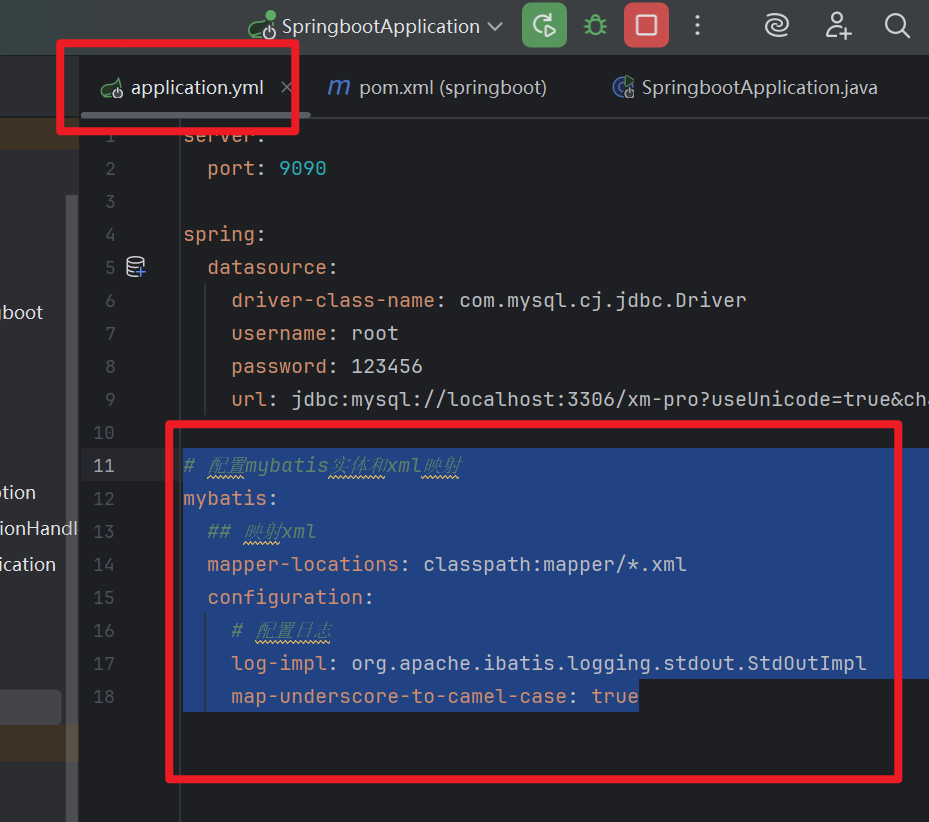Close the application.yml tab
This screenshot has width=929, height=822.
tap(286, 87)
